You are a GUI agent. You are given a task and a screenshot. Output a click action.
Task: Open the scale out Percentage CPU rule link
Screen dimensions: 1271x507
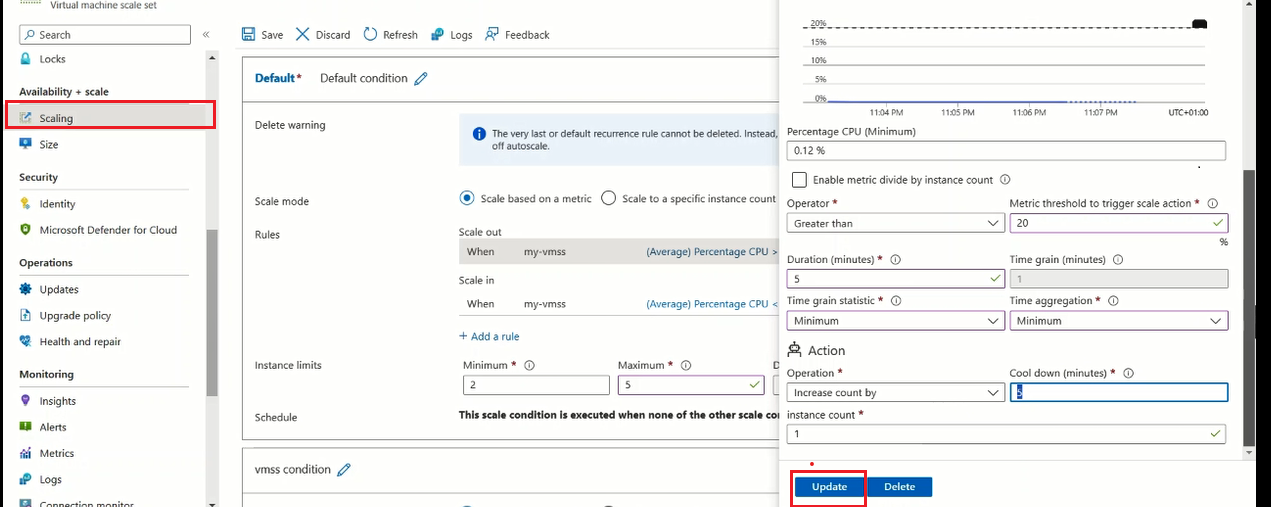point(712,252)
